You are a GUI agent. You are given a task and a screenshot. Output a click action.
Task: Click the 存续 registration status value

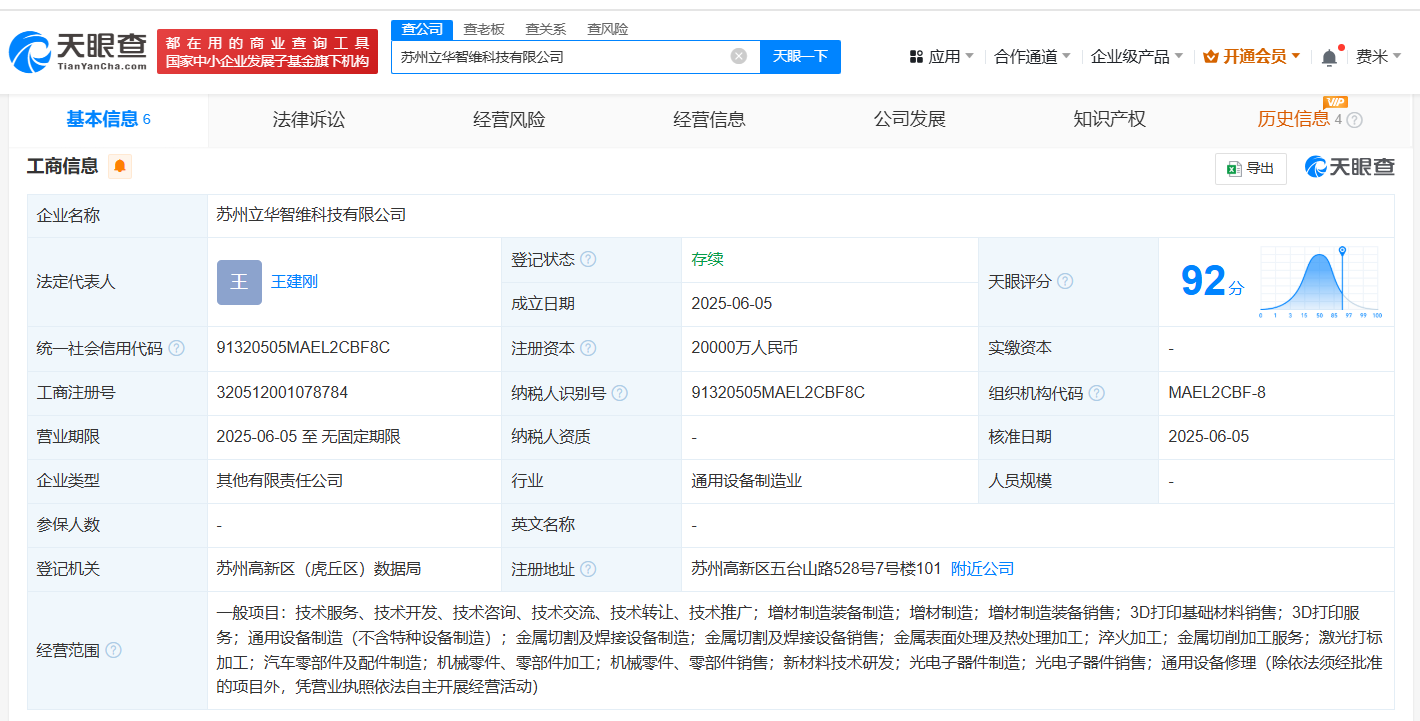point(707,259)
